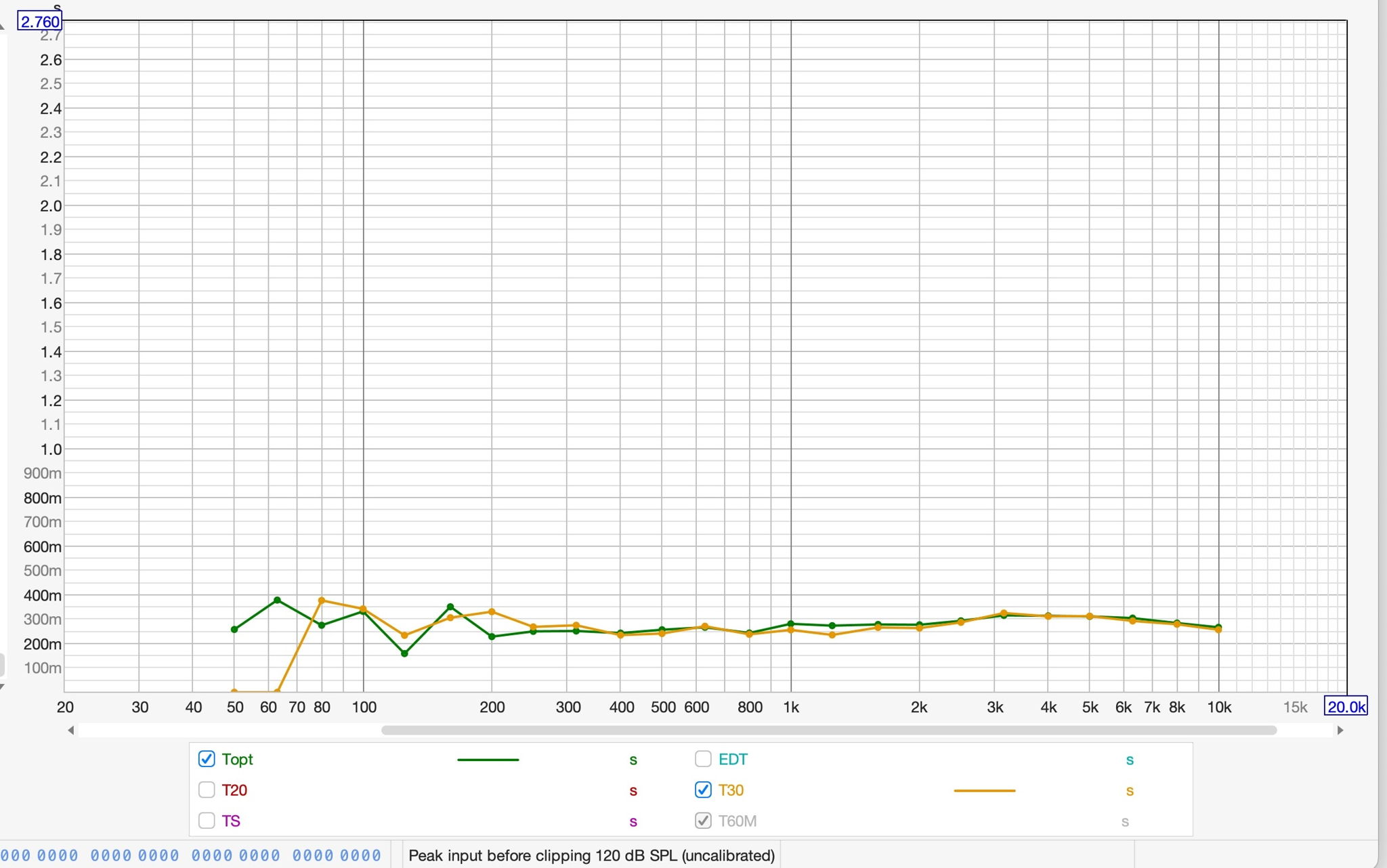Click the peak input before clipping status text

point(592,856)
